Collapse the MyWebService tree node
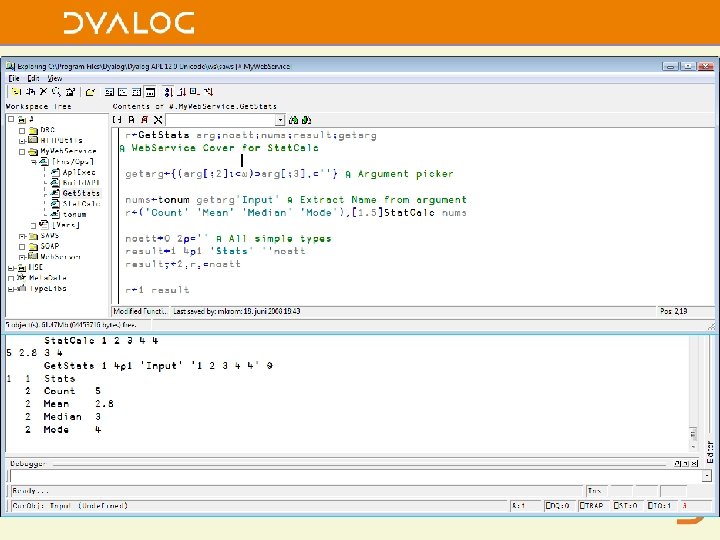 (22, 152)
